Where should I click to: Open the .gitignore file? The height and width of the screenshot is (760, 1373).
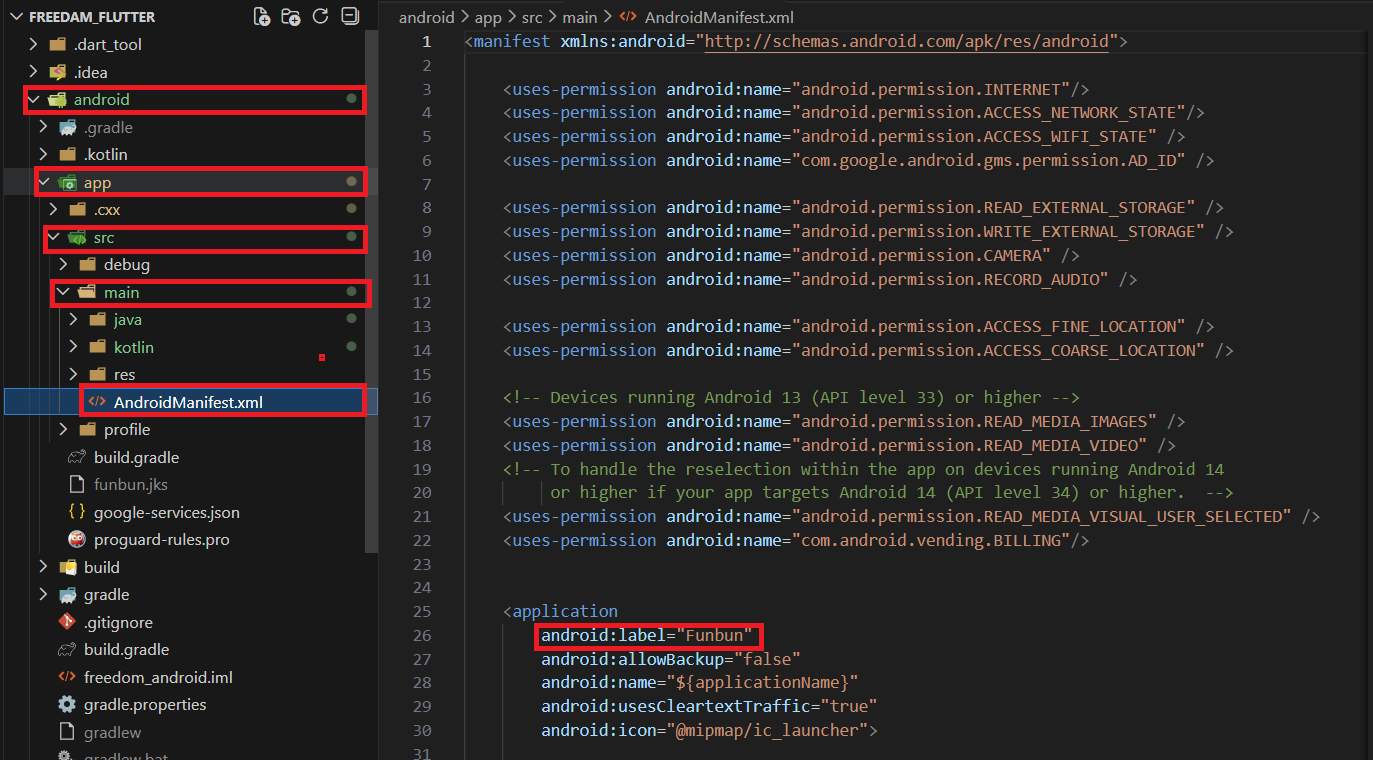click(118, 622)
